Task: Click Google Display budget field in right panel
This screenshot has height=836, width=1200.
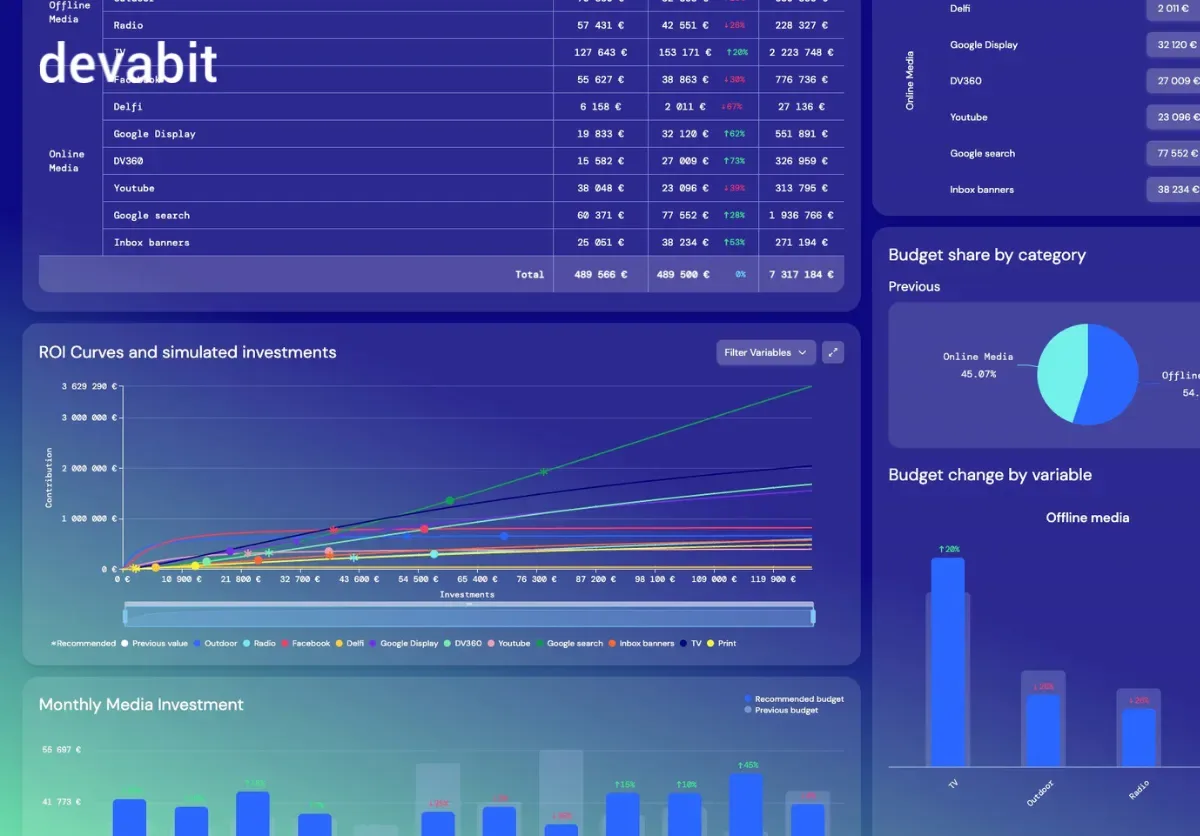Action: click(x=1173, y=45)
